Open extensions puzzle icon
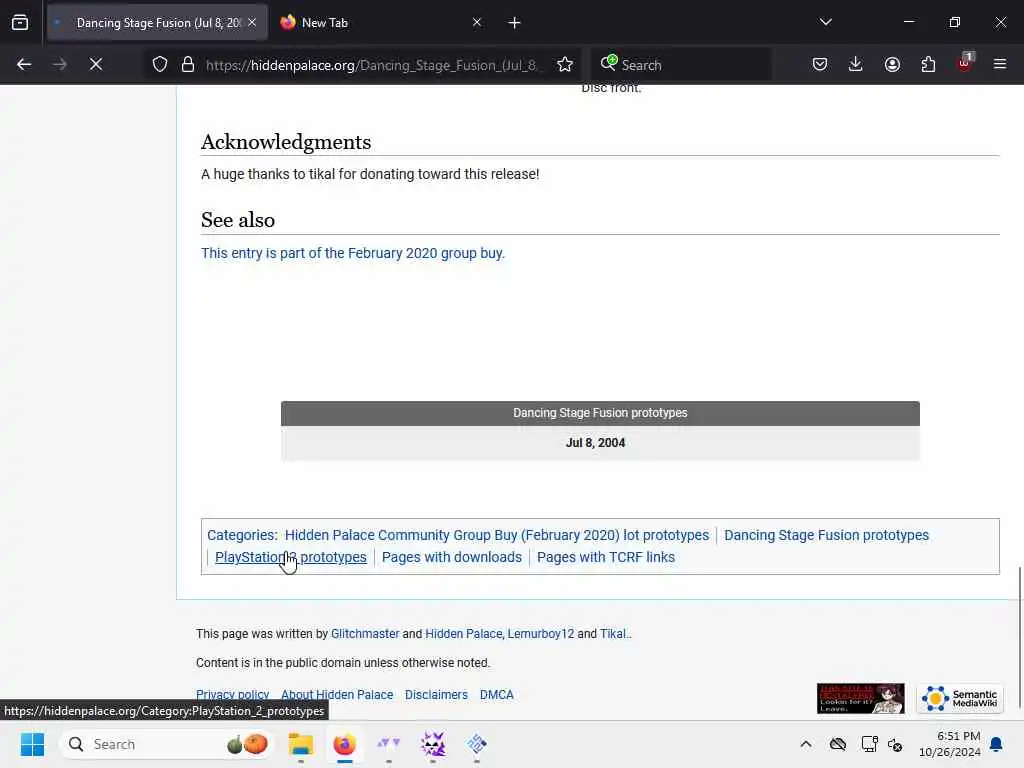 (928, 64)
